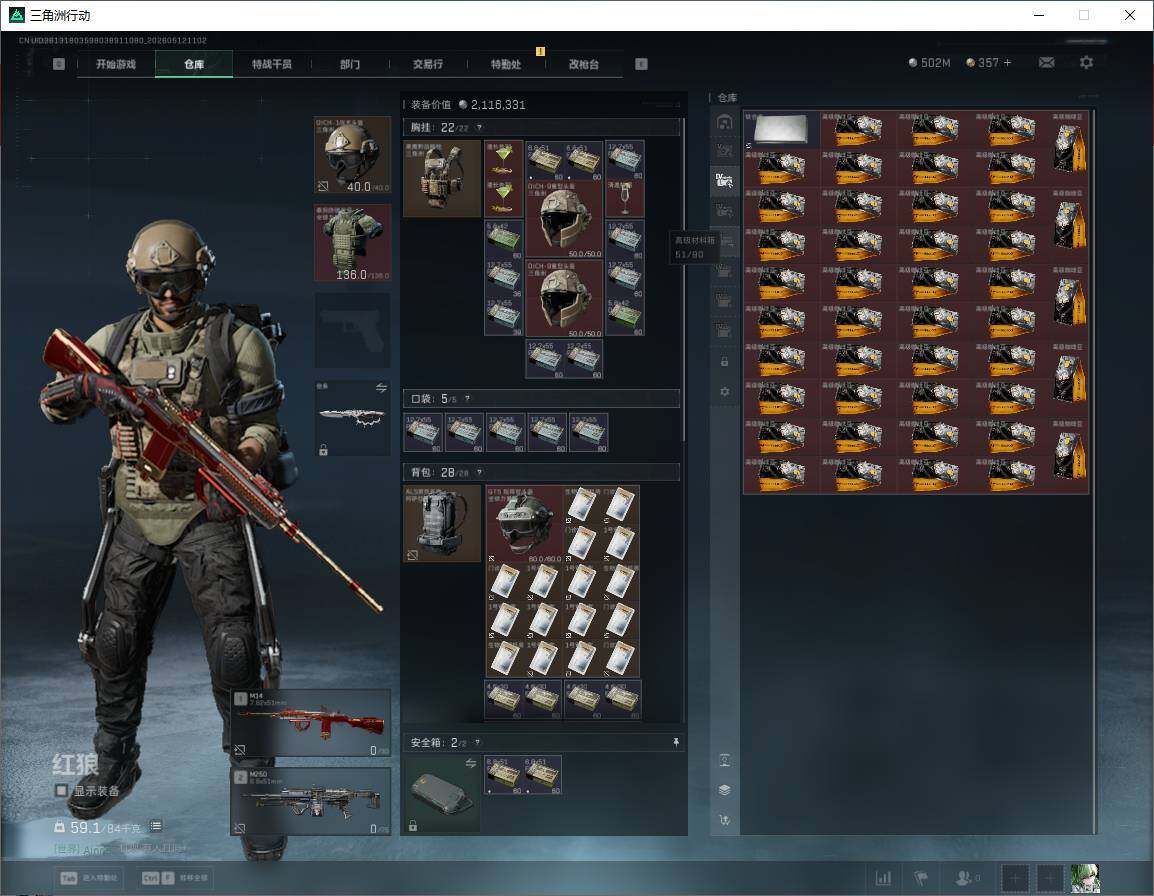This screenshot has height=896, width=1154.
Task: Click the lock icon under safe box
Action: coord(413,826)
